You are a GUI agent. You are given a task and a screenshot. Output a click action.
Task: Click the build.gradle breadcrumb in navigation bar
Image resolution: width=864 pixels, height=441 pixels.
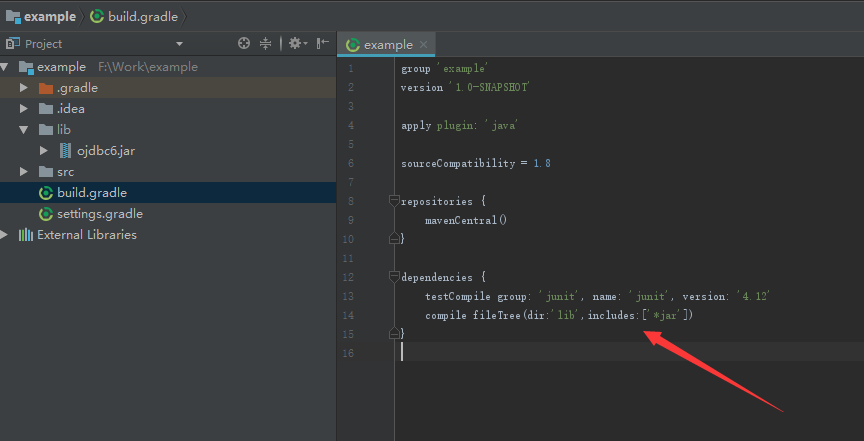(137, 17)
